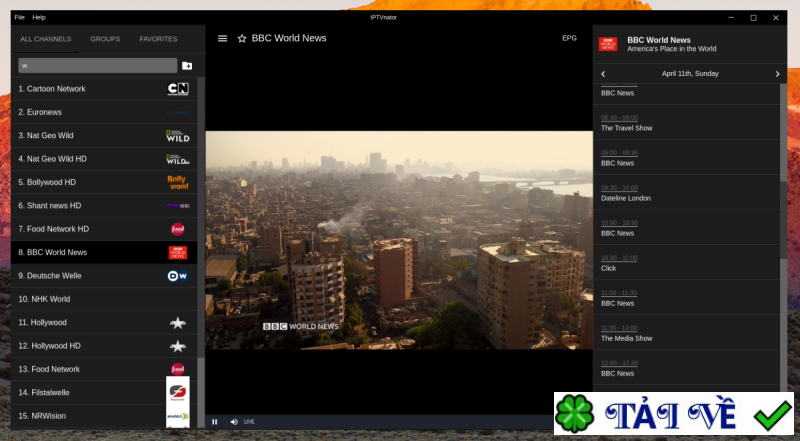800x441 pixels.
Task: Select channel 5. Bollywood HD
Action: 104,182
